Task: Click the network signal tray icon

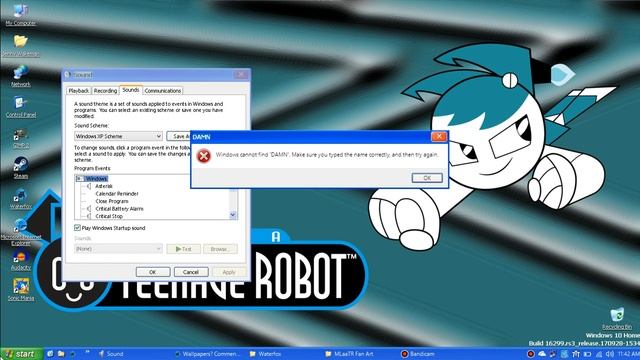Action: point(598,354)
